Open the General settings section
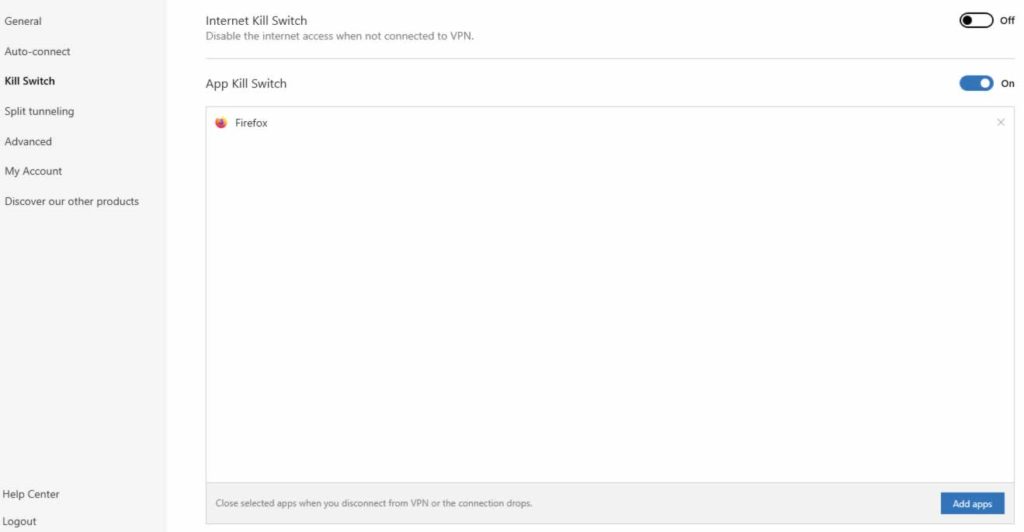 (x=23, y=21)
